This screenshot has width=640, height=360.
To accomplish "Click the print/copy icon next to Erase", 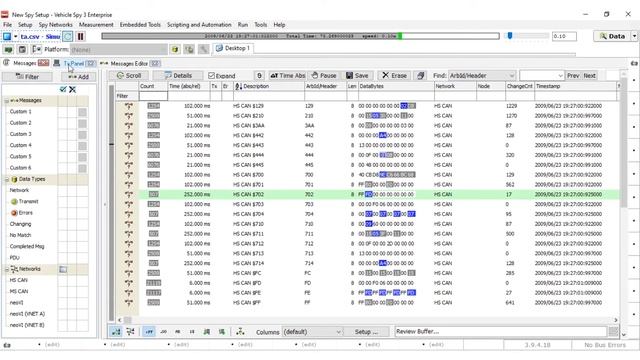I will click(420, 76).
